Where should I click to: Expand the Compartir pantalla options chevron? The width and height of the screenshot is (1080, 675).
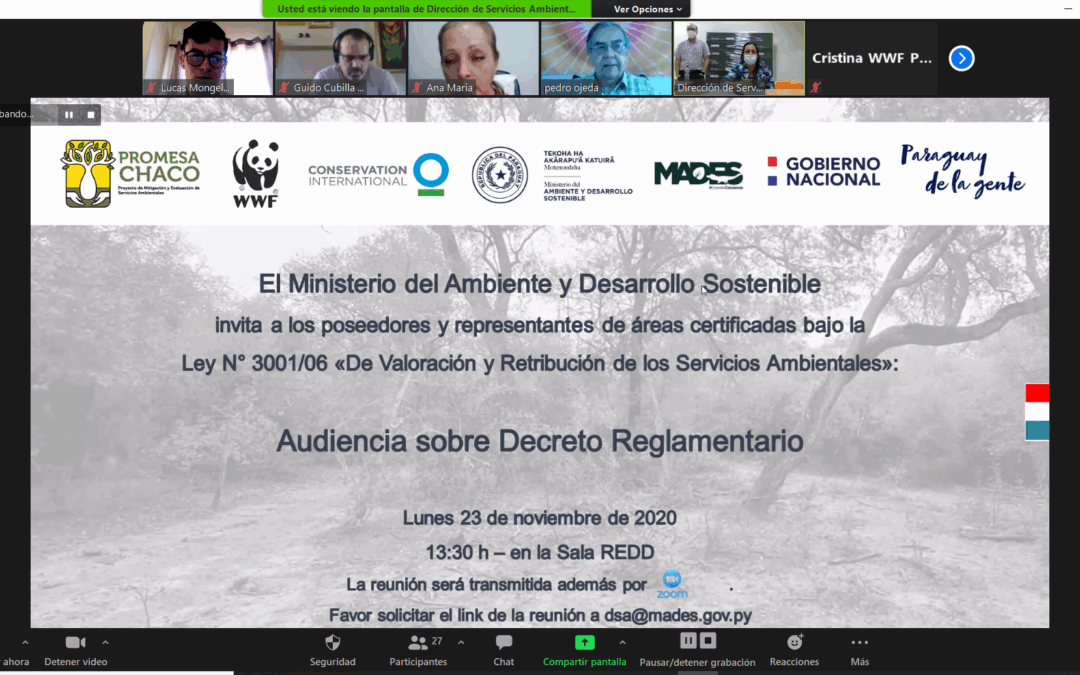tap(622, 643)
